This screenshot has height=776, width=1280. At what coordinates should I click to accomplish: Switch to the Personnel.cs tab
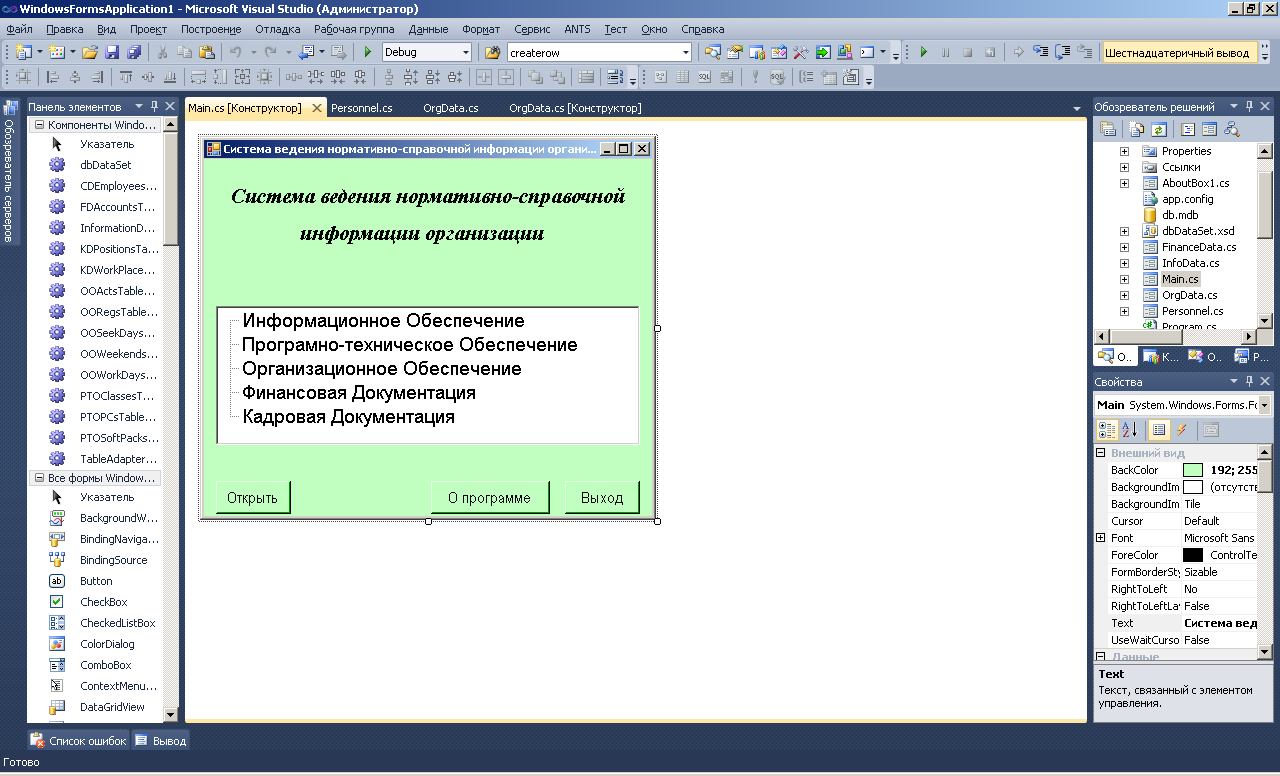361,108
